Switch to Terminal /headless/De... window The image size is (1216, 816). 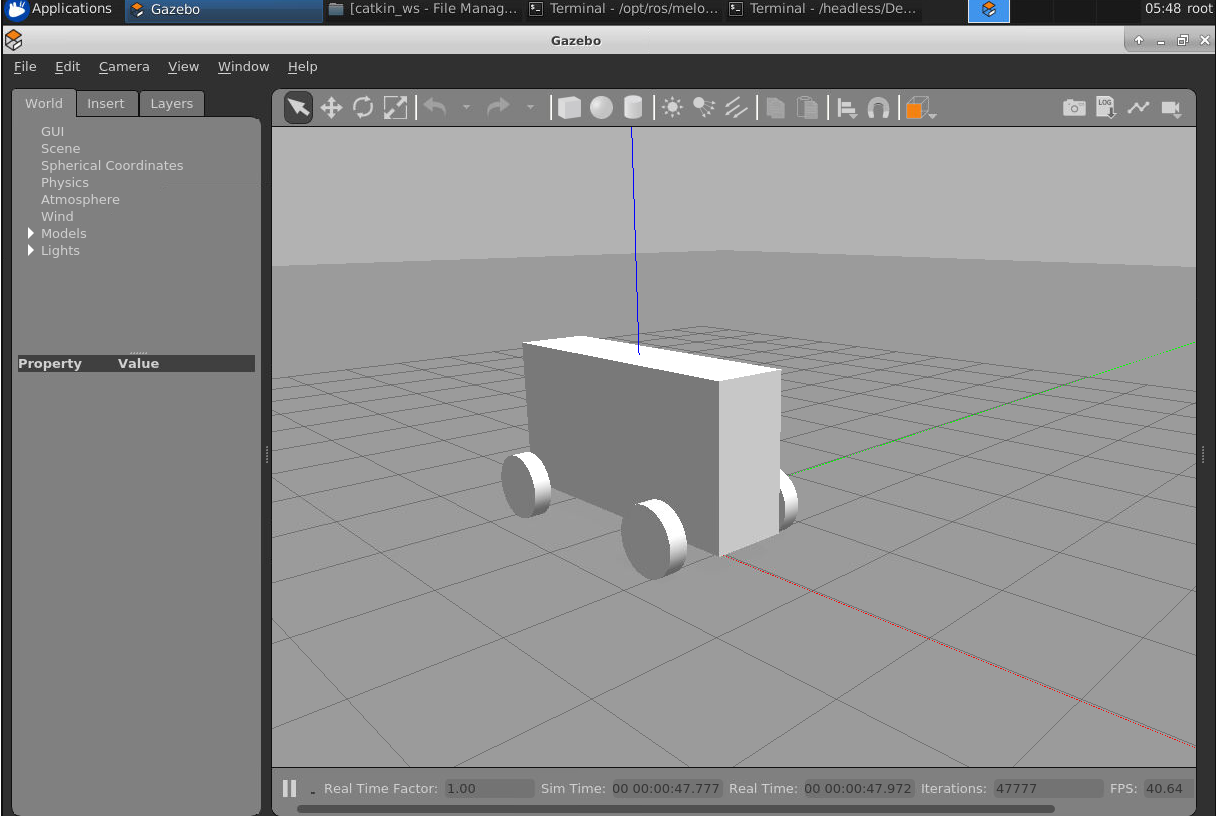824,9
